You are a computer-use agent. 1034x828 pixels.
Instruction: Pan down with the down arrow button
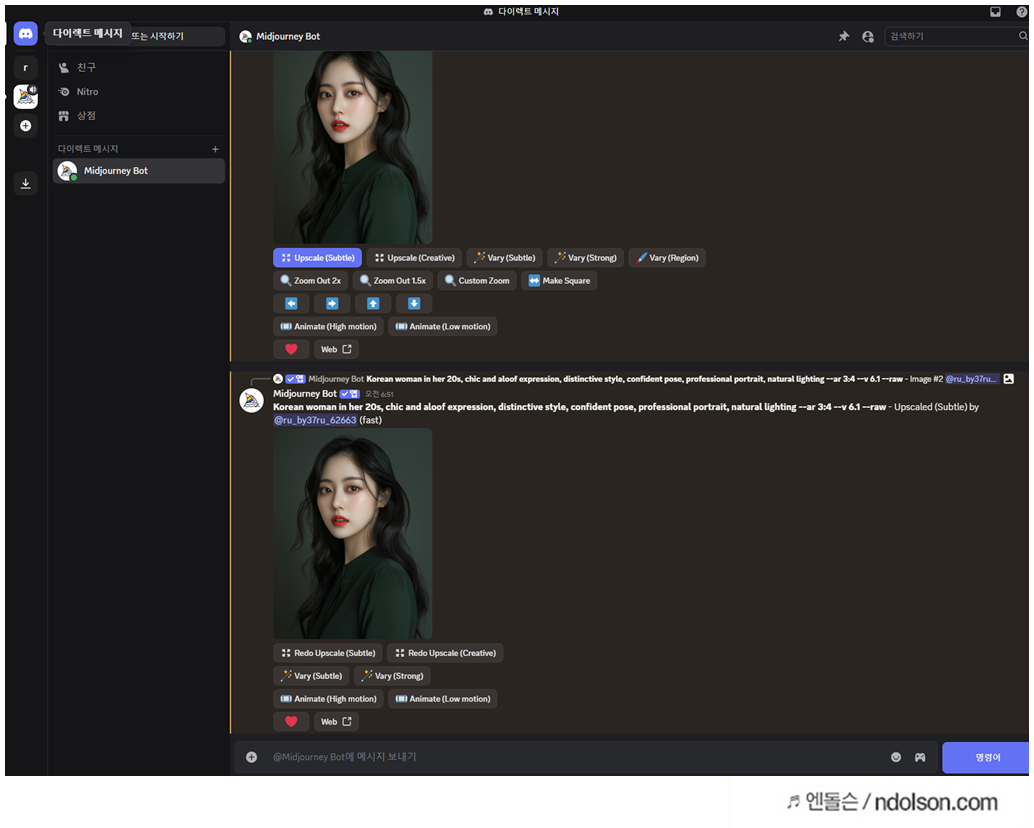[x=414, y=303]
